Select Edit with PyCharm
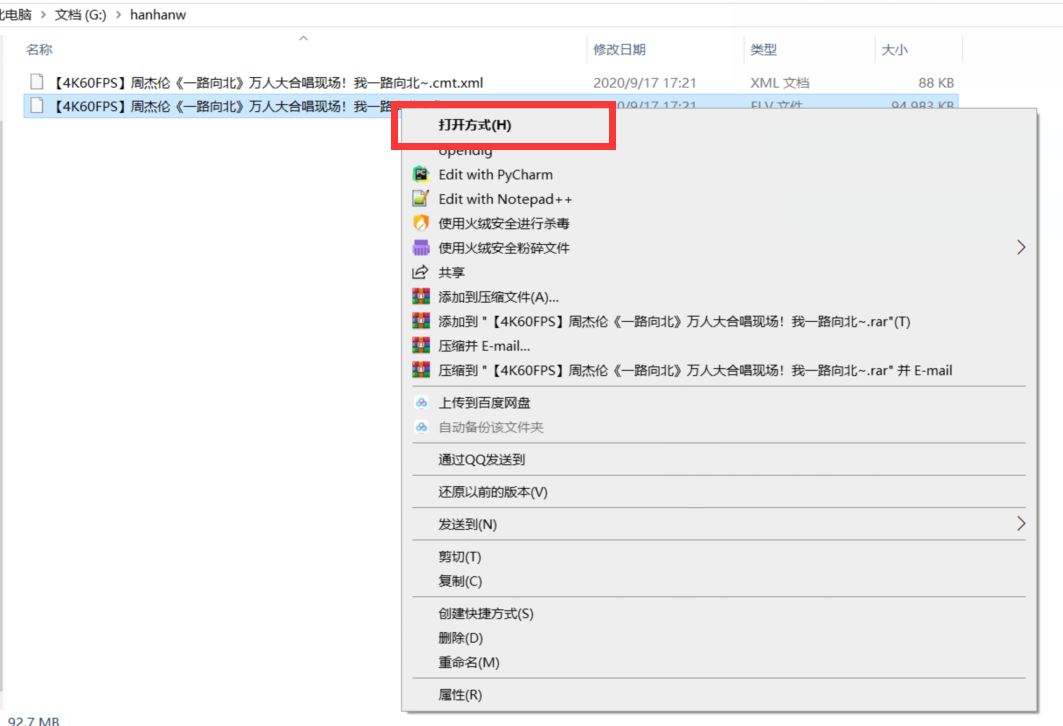This screenshot has height=726, width=1063. pos(496,174)
